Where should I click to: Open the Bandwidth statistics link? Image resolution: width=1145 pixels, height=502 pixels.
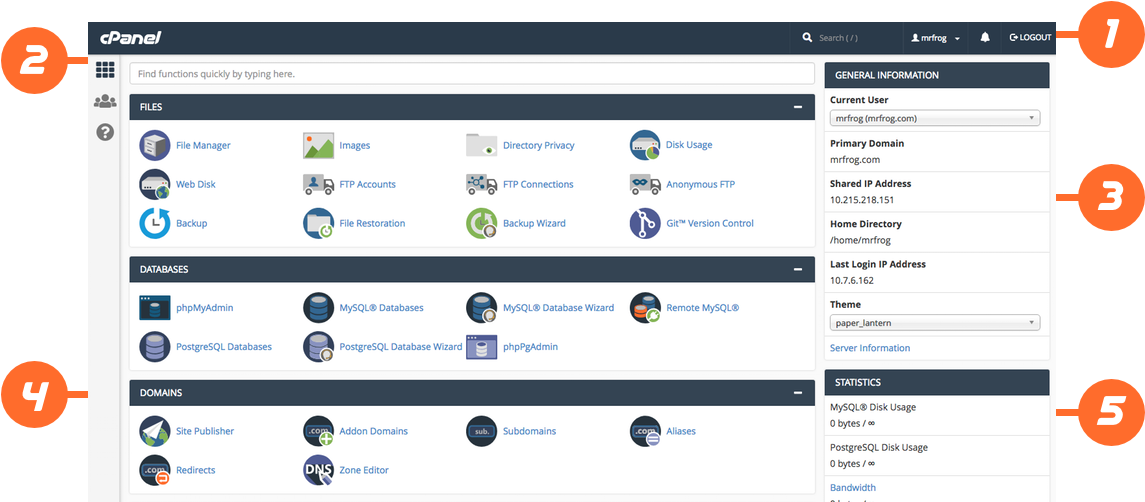pyautogui.click(x=853, y=487)
